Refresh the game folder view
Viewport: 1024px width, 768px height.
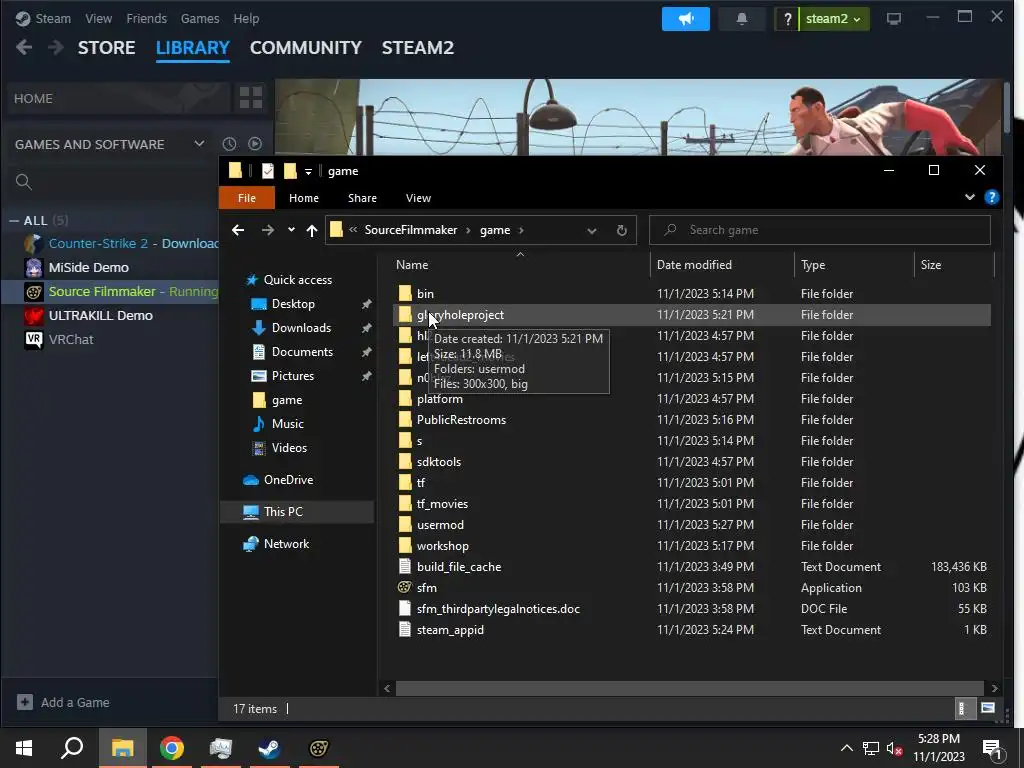pyautogui.click(x=622, y=230)
